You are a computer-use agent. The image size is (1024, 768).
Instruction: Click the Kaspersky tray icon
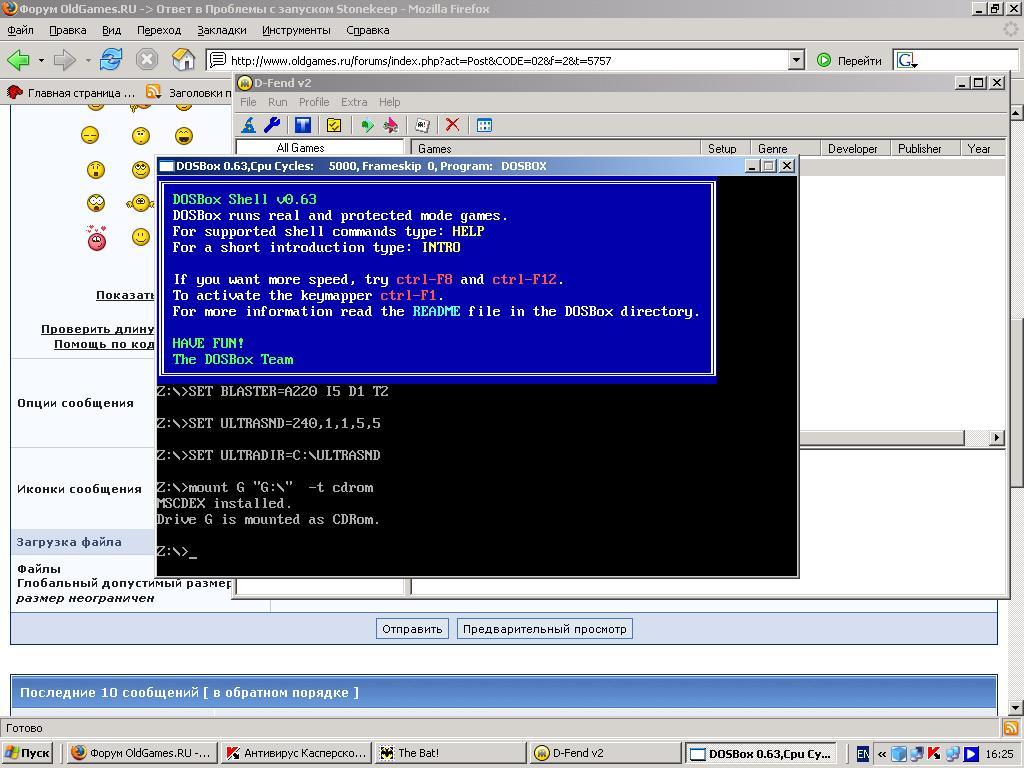tap(933, 754)
